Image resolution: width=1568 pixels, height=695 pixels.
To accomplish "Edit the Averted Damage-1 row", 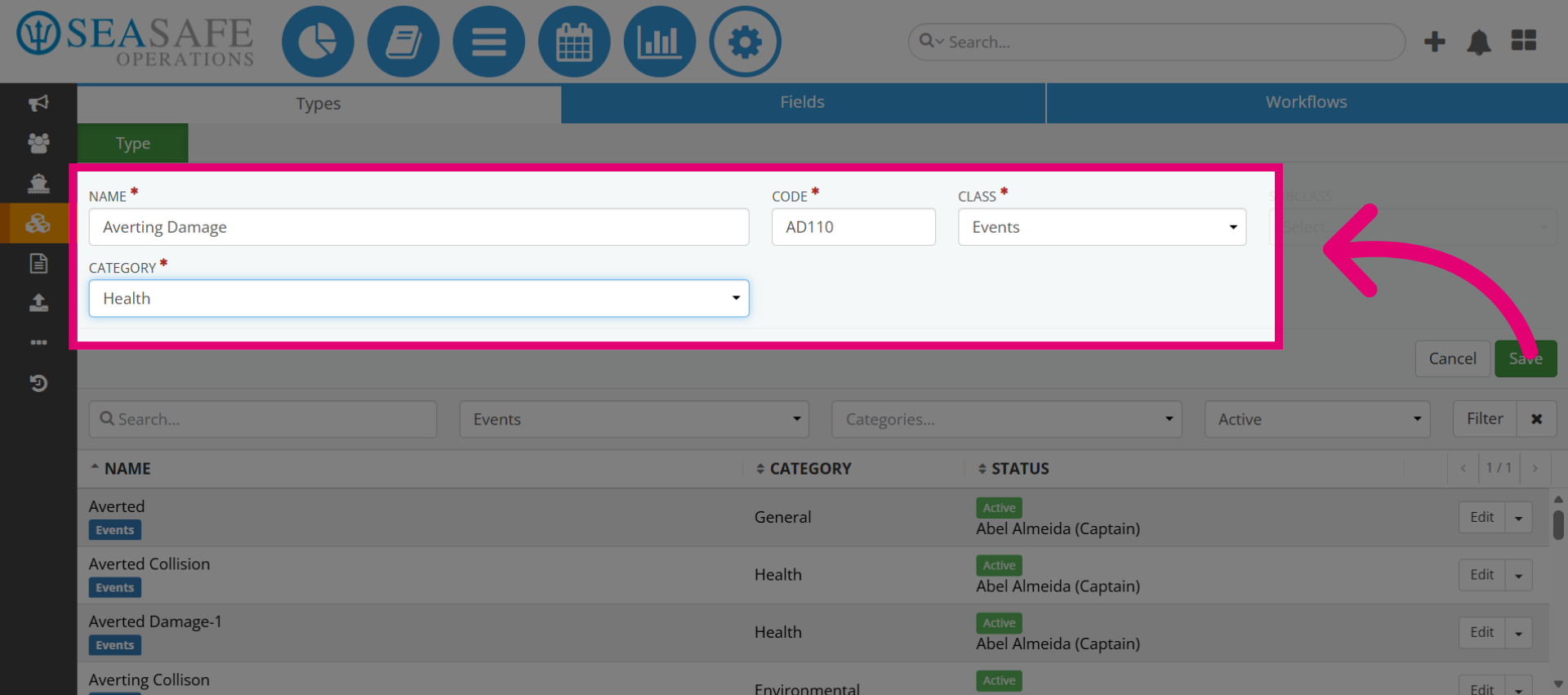I will (1481, 633).
